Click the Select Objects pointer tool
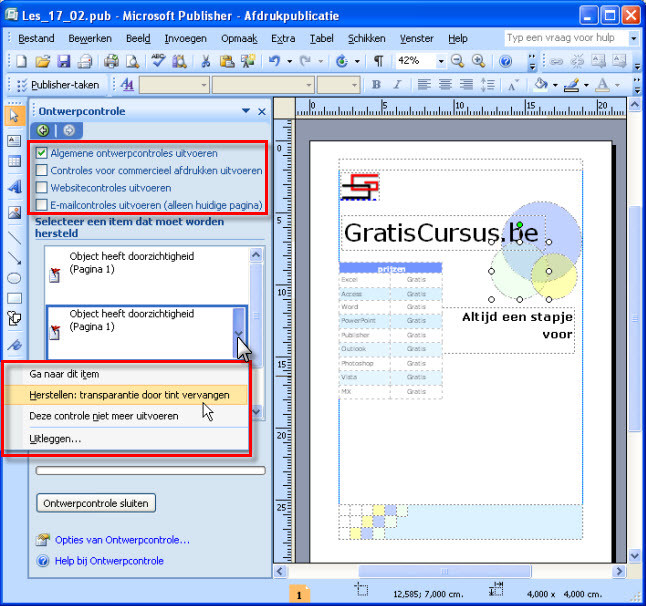646x606 pixels. 14,116
